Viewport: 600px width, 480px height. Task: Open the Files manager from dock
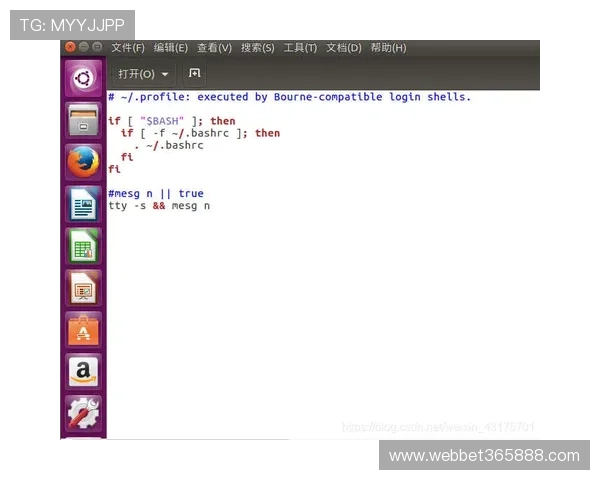tap(84, 119)
